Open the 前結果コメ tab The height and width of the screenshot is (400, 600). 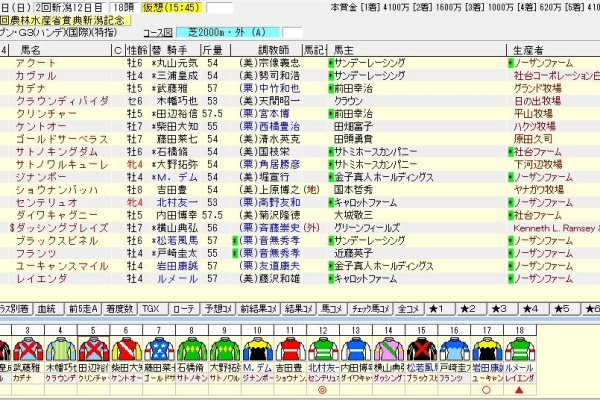pos(258,309)
